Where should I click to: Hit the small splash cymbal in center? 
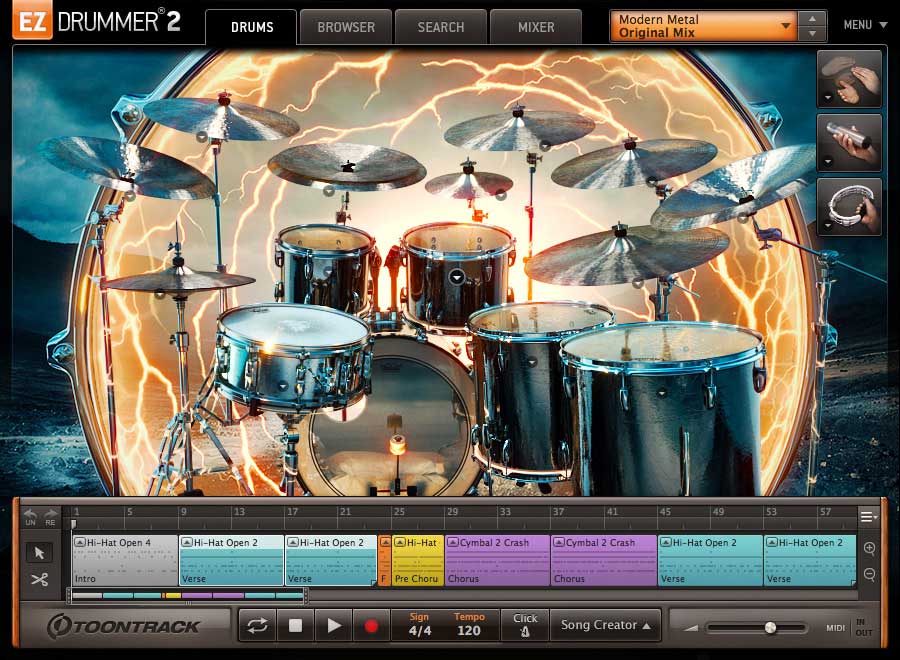tap(468, 184)
